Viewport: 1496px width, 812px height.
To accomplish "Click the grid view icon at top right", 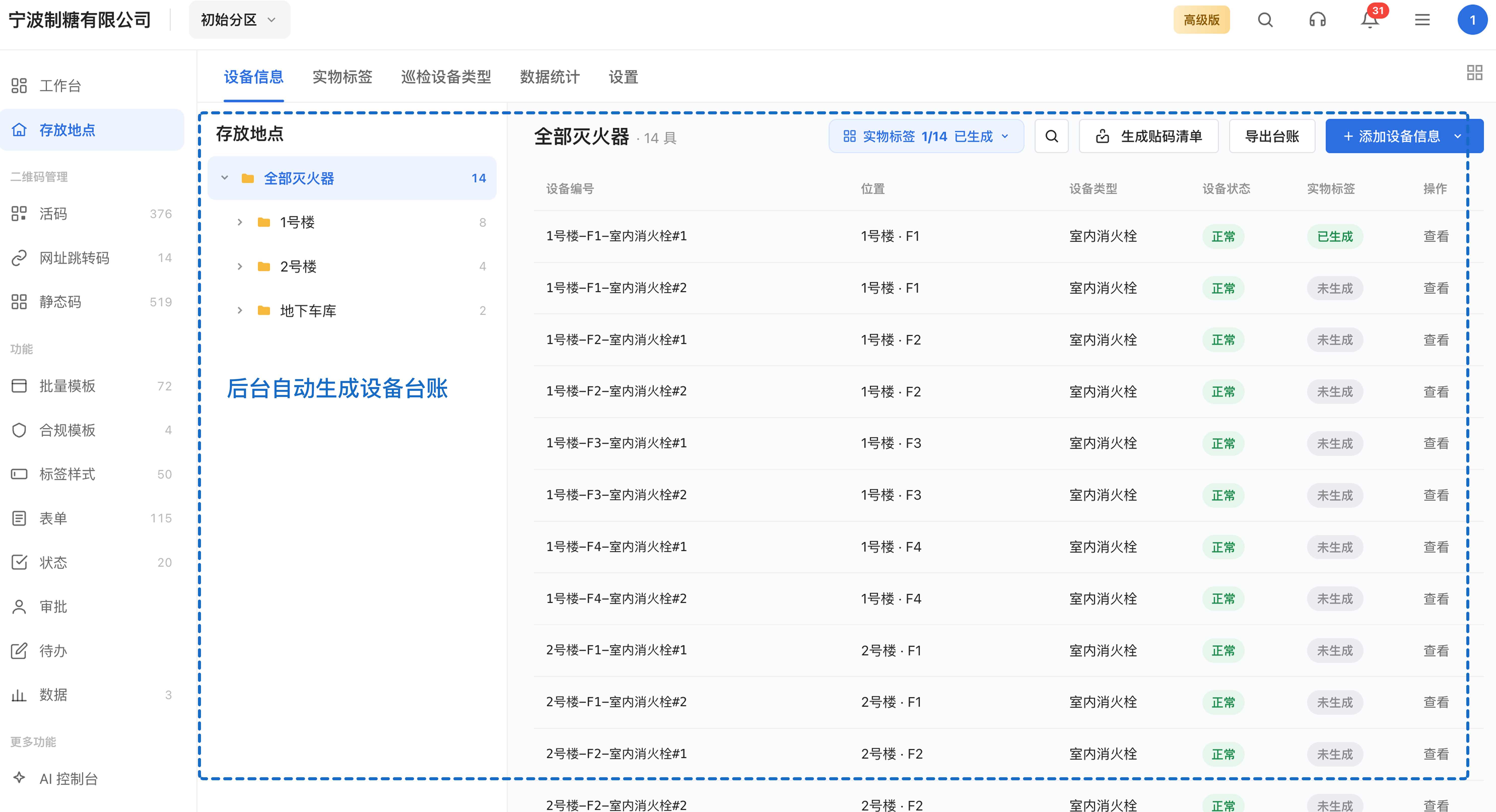I will tap(1475, 73).
